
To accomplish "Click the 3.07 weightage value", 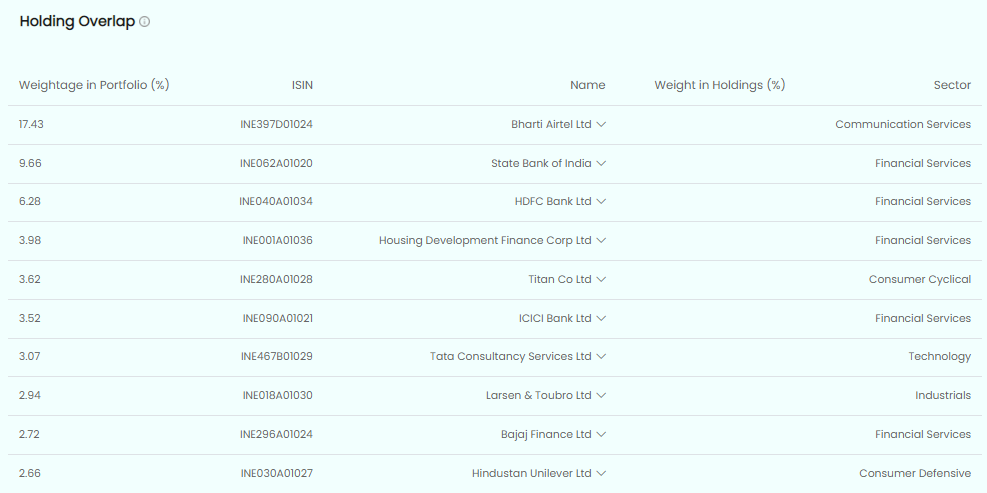I will (x=30, y=356).
